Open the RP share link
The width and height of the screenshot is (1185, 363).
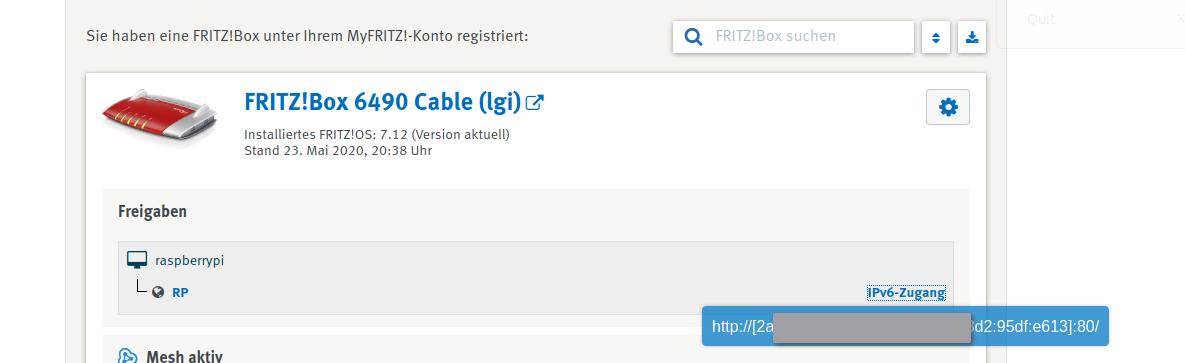click(180, 293)
